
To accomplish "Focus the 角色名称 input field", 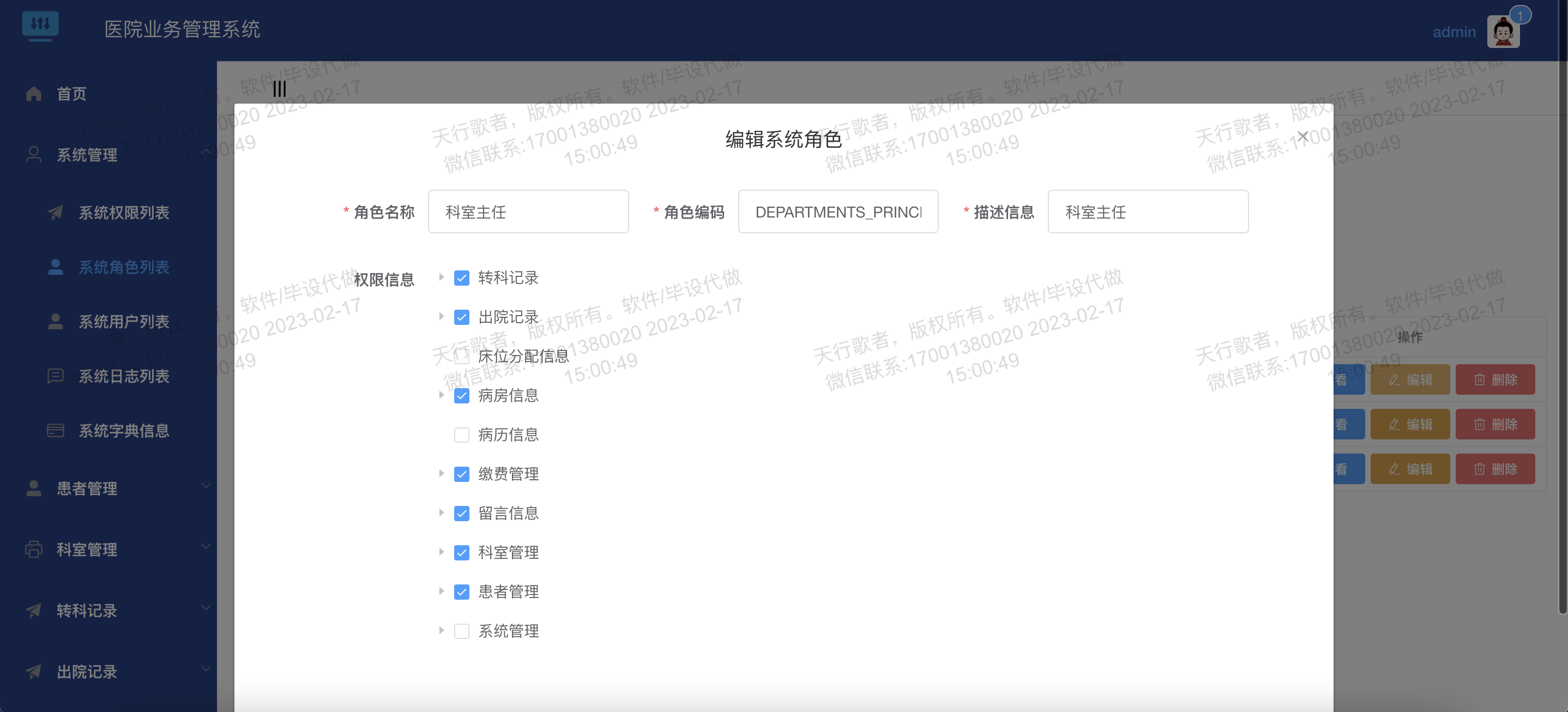I will click(x=528, y=212).
